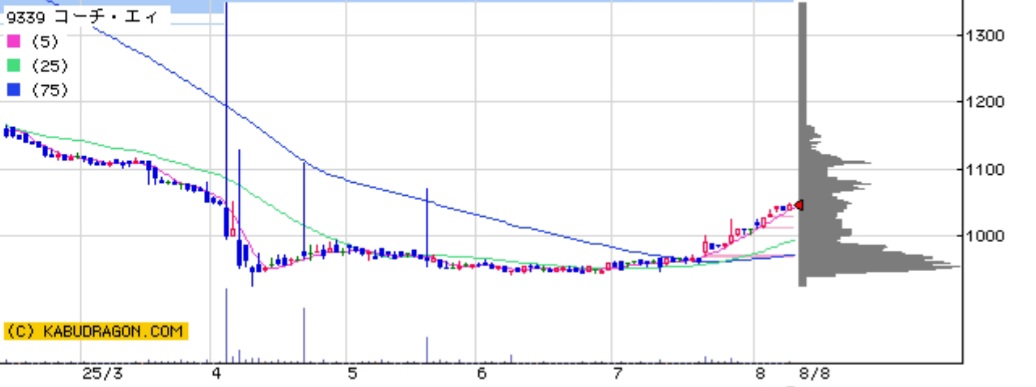Viewport: 1036px width, 387px height.
Task: Click the (75) legend label
Action: 49,90
